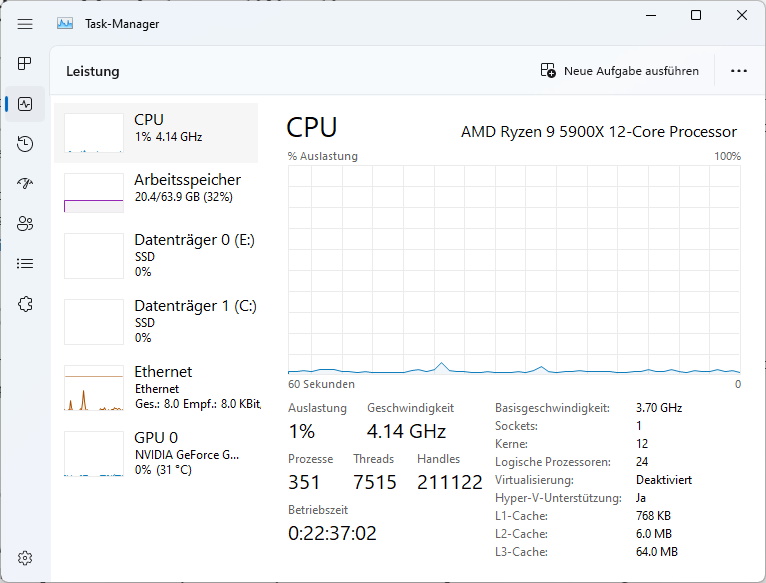Click the CPU utilization graph
766x583 pixels.
tap(514, 270)
